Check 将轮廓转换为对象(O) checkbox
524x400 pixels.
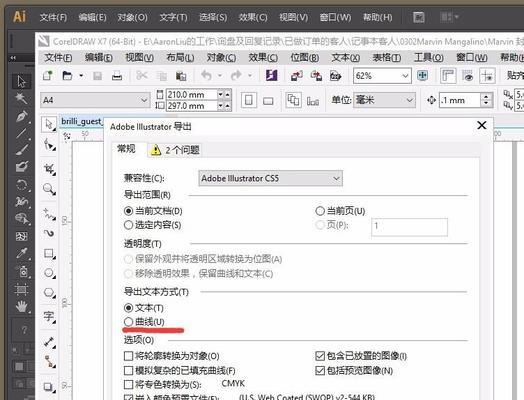pyautogui.click(x=128, y=356)
